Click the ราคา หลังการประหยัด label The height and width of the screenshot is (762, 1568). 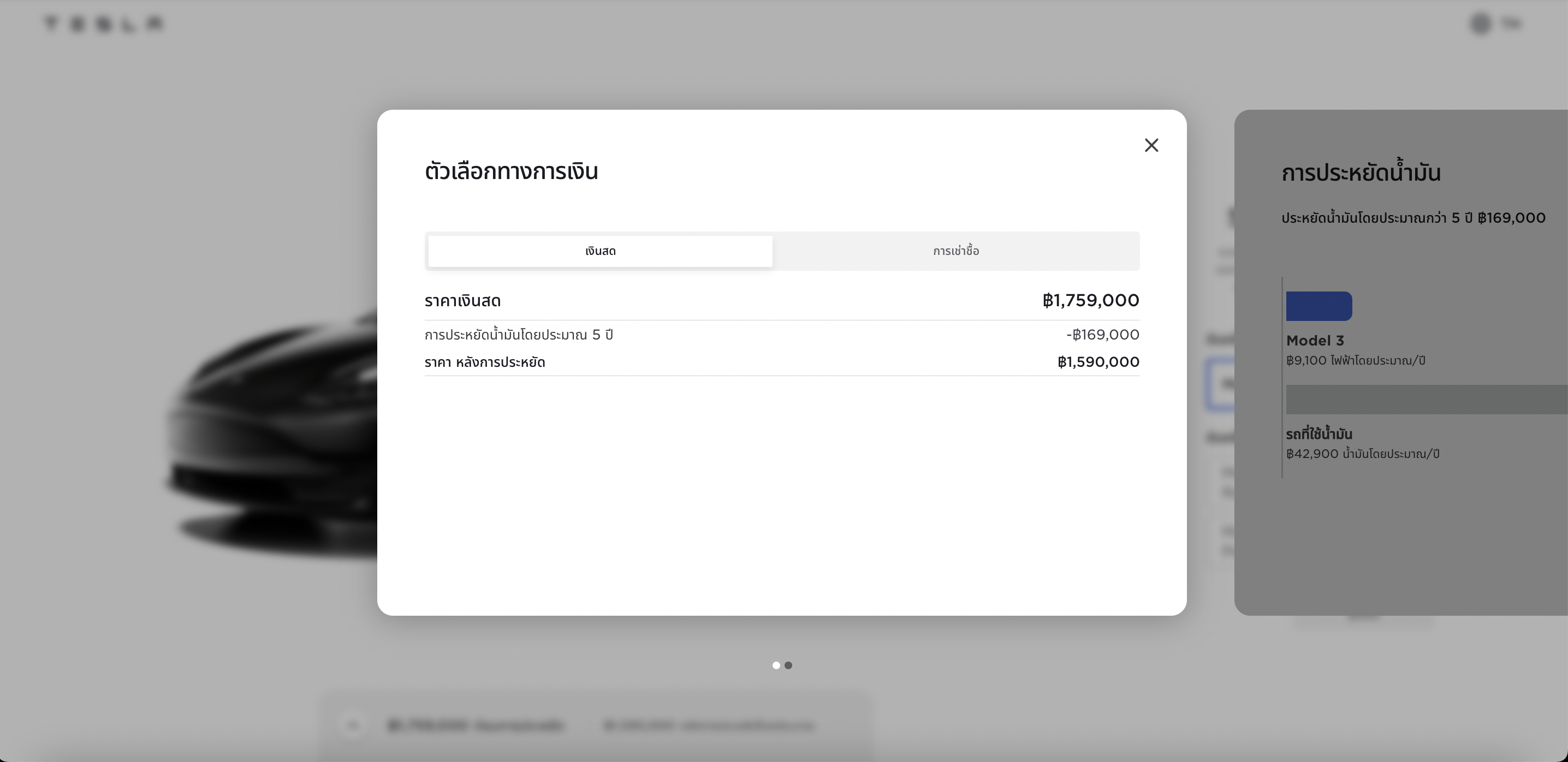click(x=484, y=362)
